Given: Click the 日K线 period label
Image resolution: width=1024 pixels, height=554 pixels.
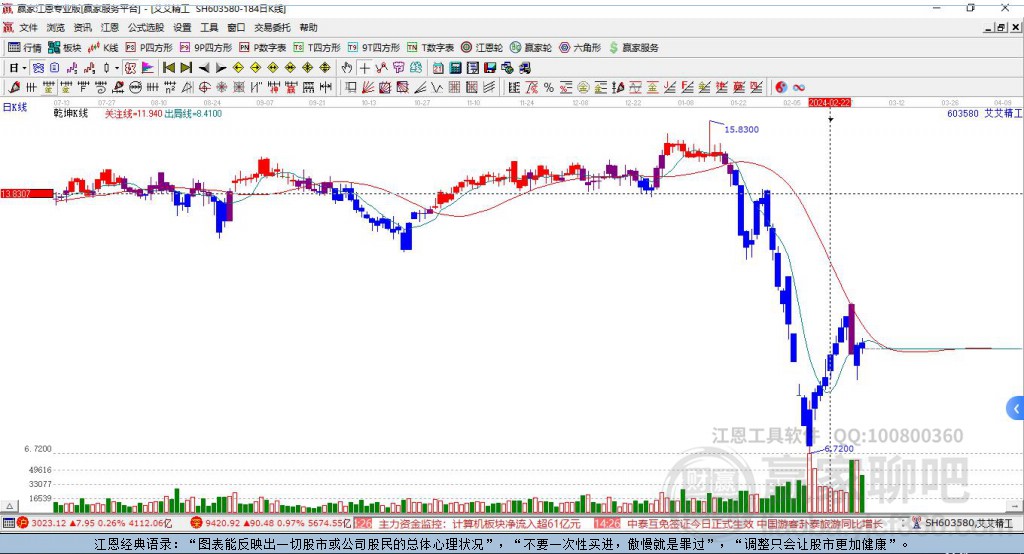Looking at the screenshot, I should click(15, 106).
